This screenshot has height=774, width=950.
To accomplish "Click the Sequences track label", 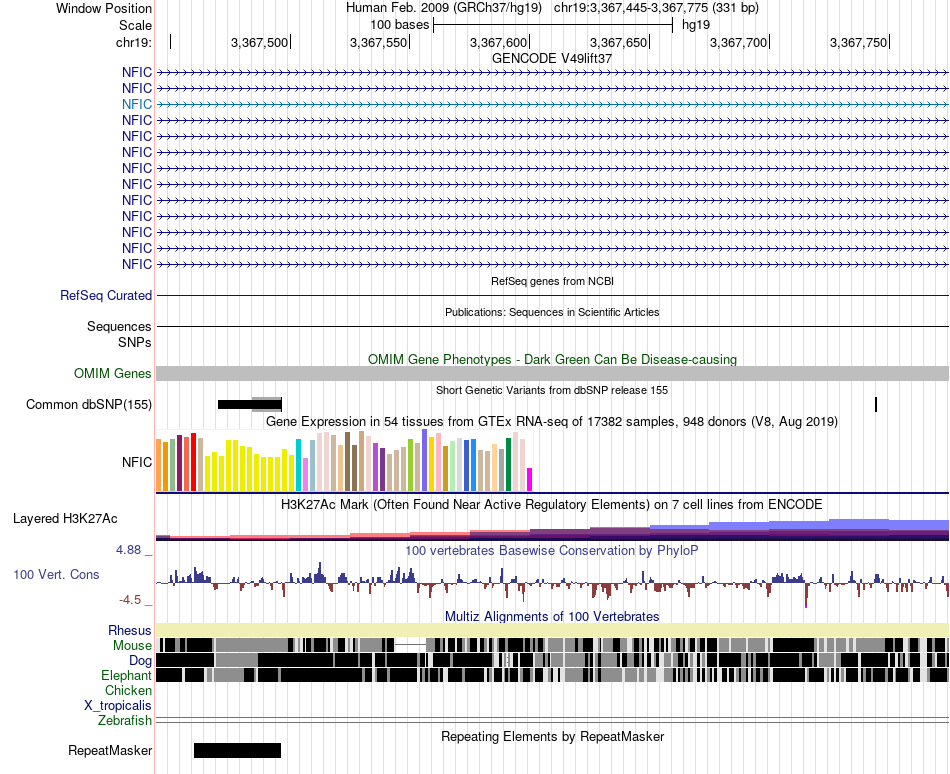I will (119, 326).
